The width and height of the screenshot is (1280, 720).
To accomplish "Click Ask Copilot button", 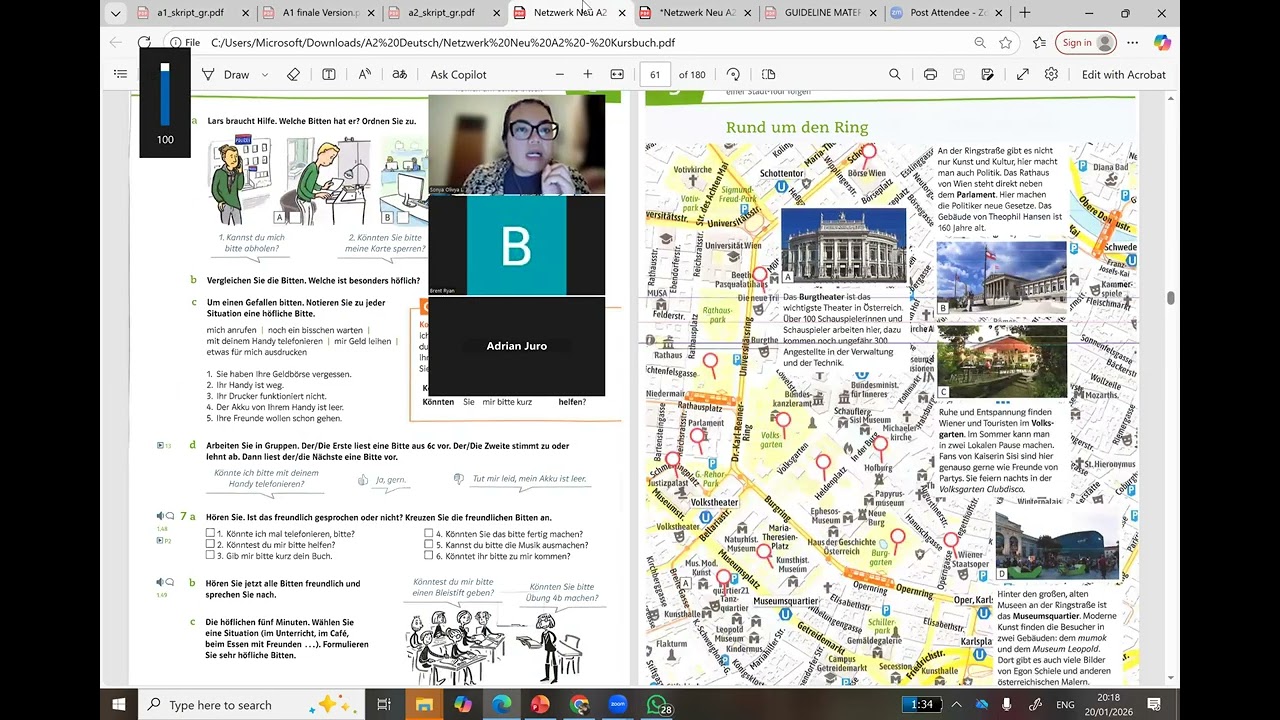I will point(458,74).
